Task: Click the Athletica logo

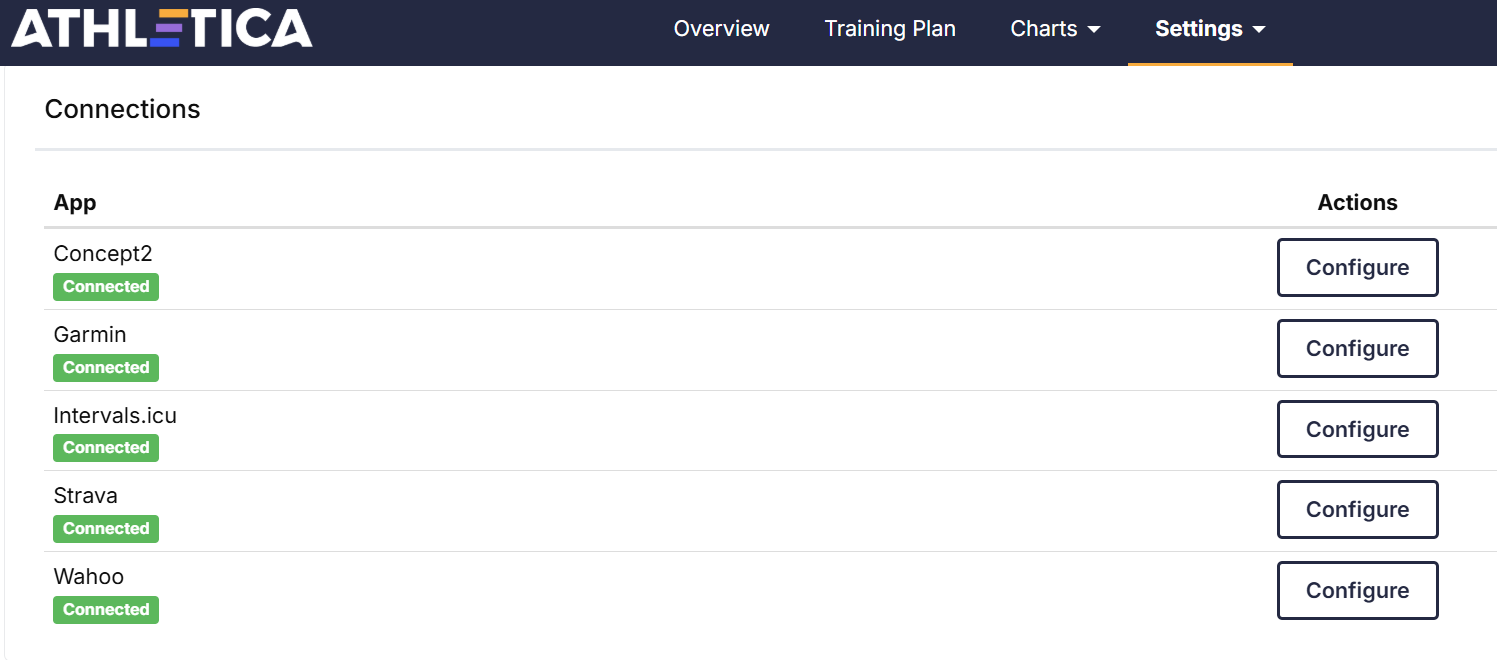Action: [162, 29]
